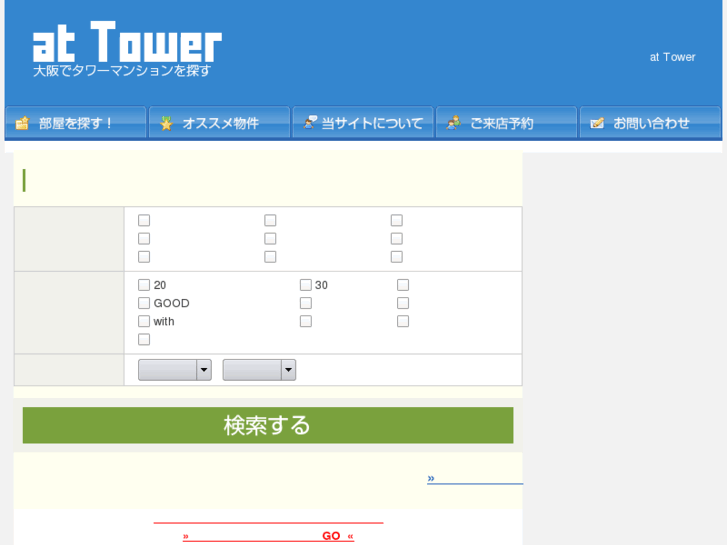Open the お問い合わせ tab

[650, 122]
